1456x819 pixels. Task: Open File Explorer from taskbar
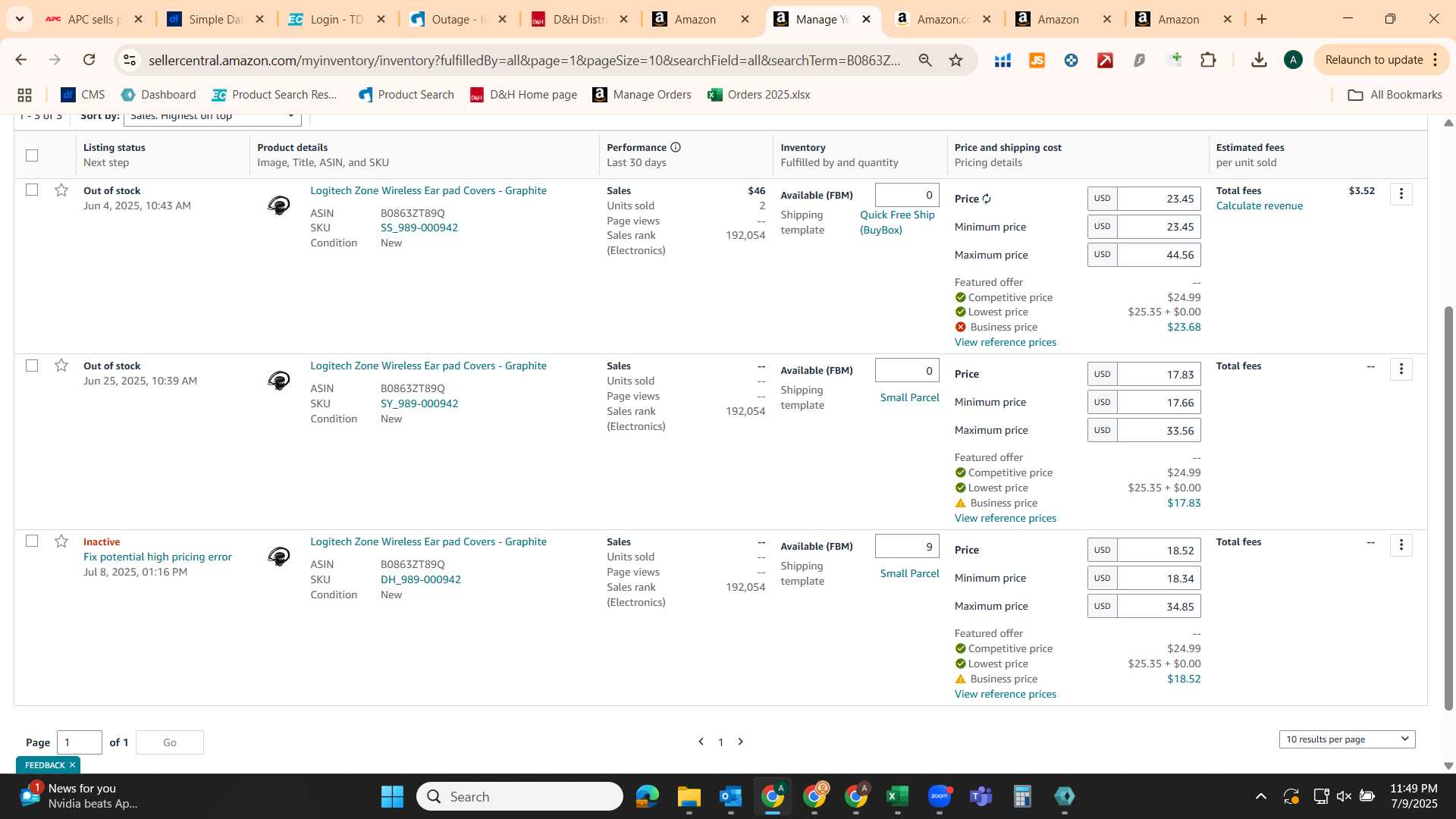point(689,796)
